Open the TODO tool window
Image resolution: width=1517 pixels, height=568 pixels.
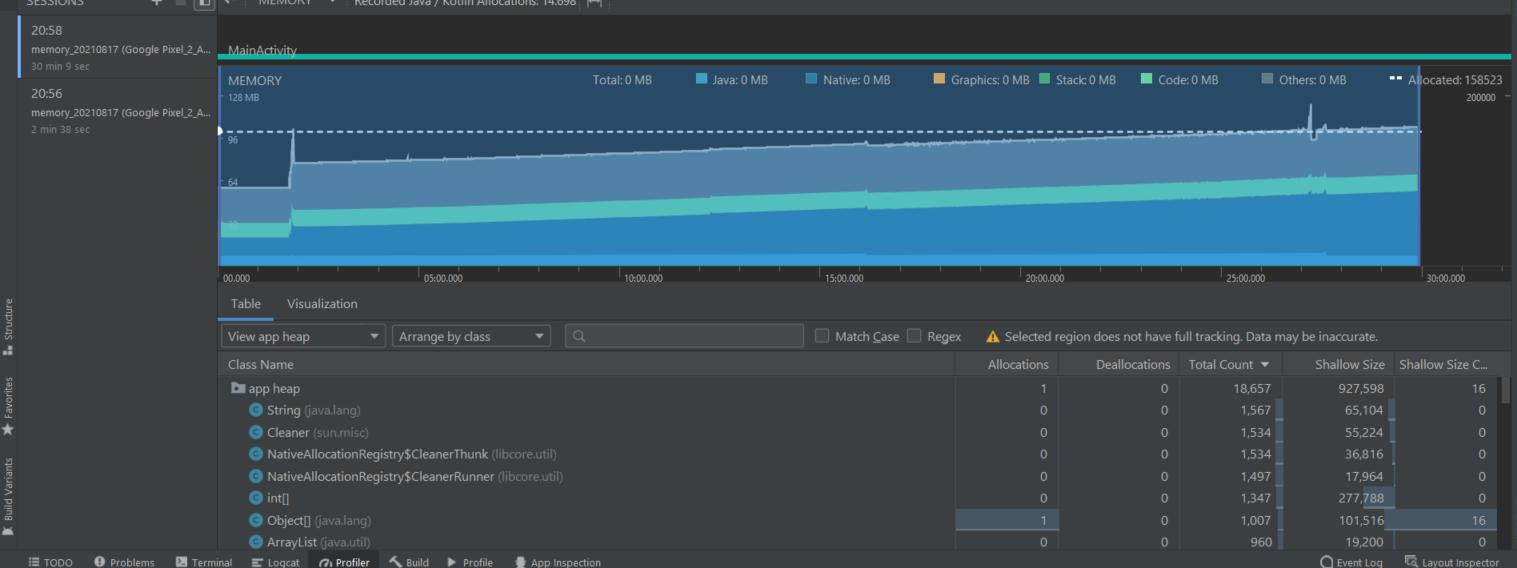49,562
